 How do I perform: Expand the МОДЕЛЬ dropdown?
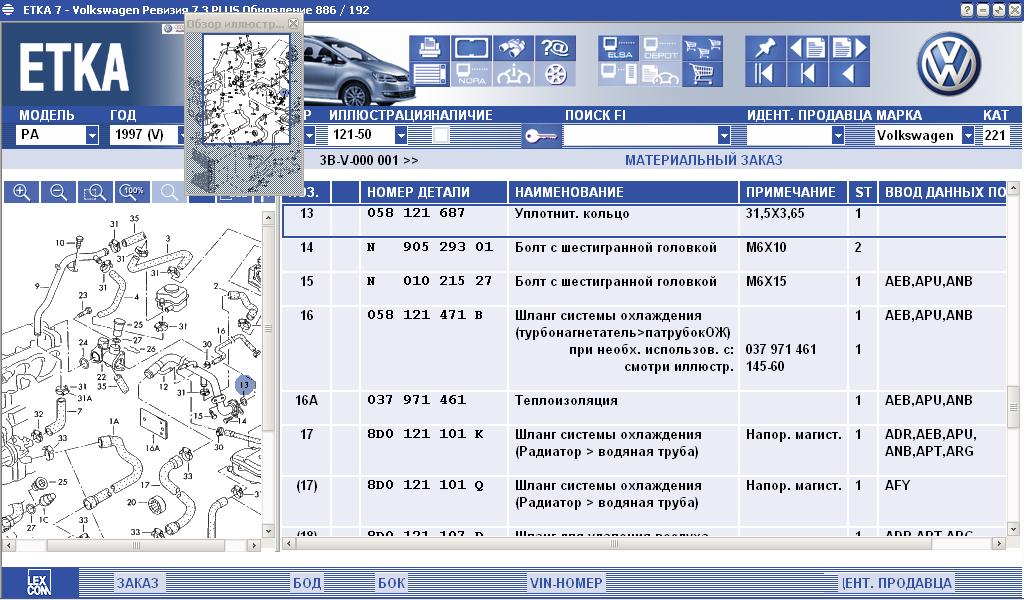coord(92,136)
